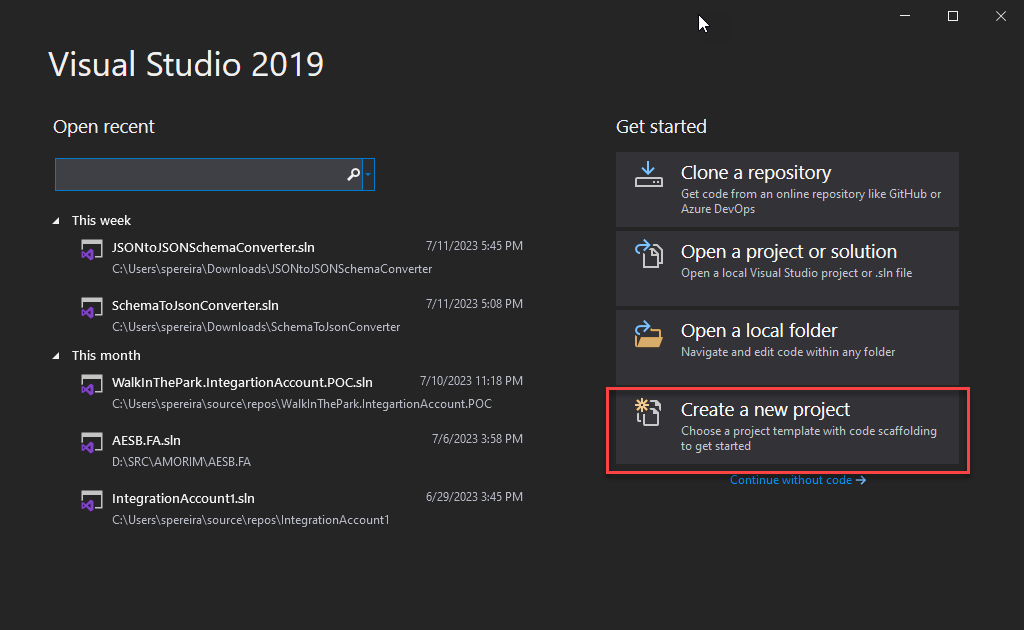Click the Clone a repository download icon
This screenshot has height=630, width=1024.
tap(648, 175)
